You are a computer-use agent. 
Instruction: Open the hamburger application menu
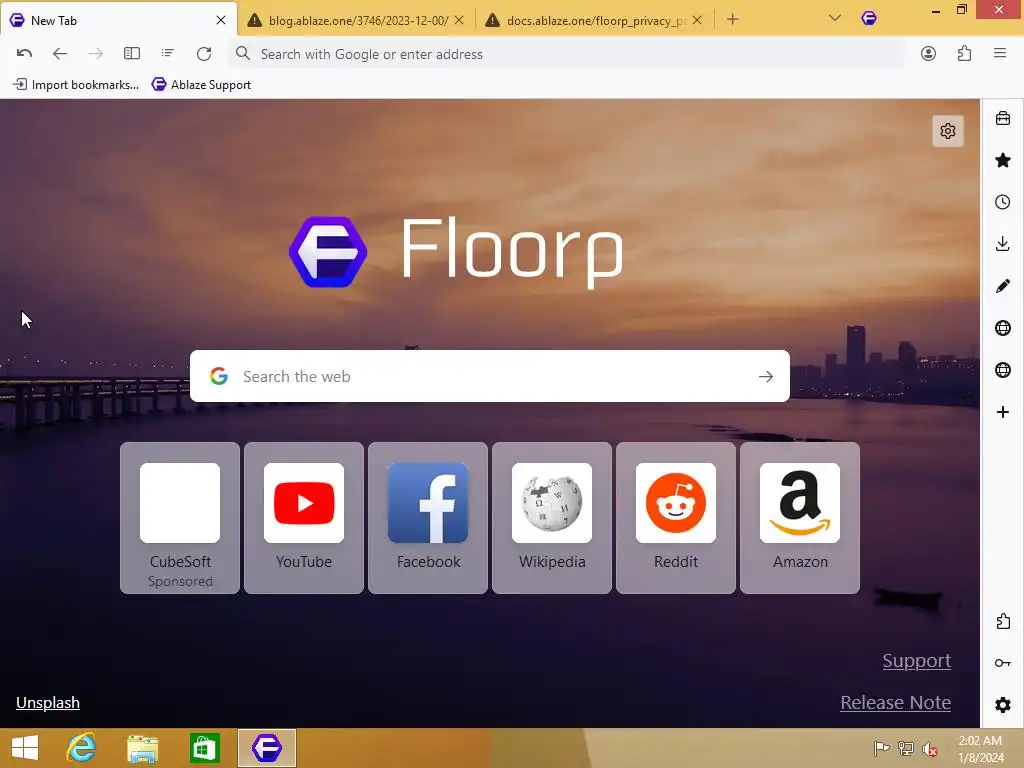click(1000, 54)
